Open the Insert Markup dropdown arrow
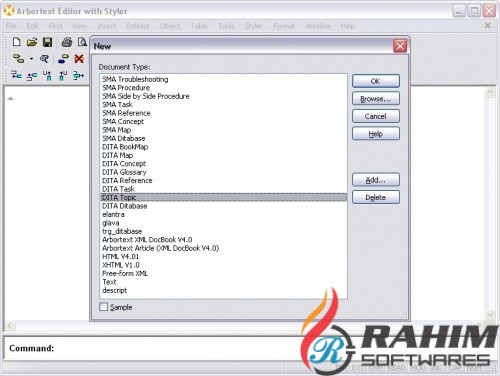 [31, 59]
